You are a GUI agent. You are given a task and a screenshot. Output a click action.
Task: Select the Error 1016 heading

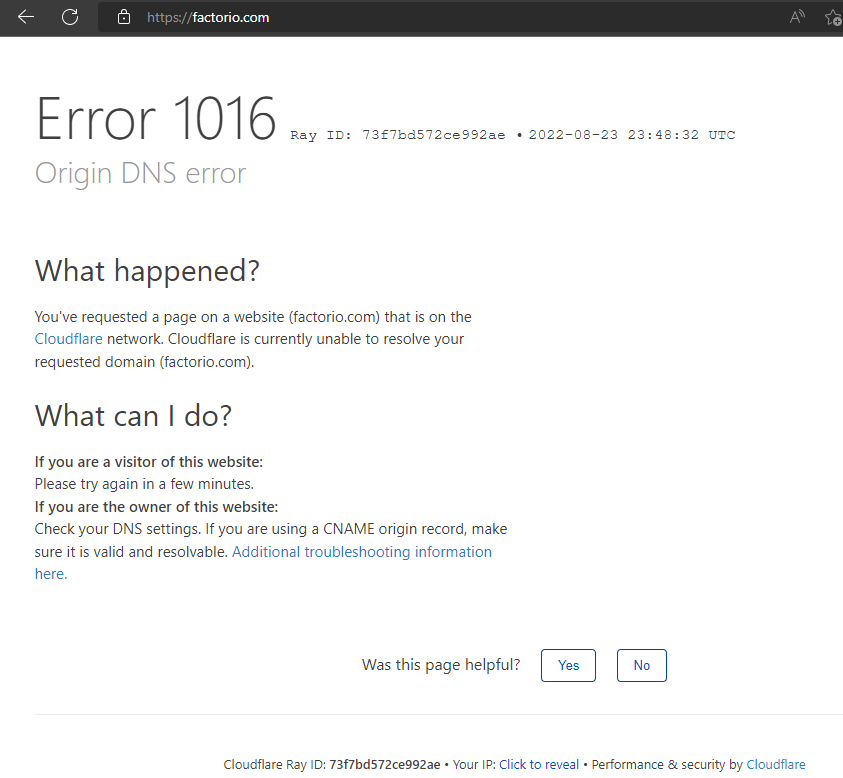(x=156, y=119)
